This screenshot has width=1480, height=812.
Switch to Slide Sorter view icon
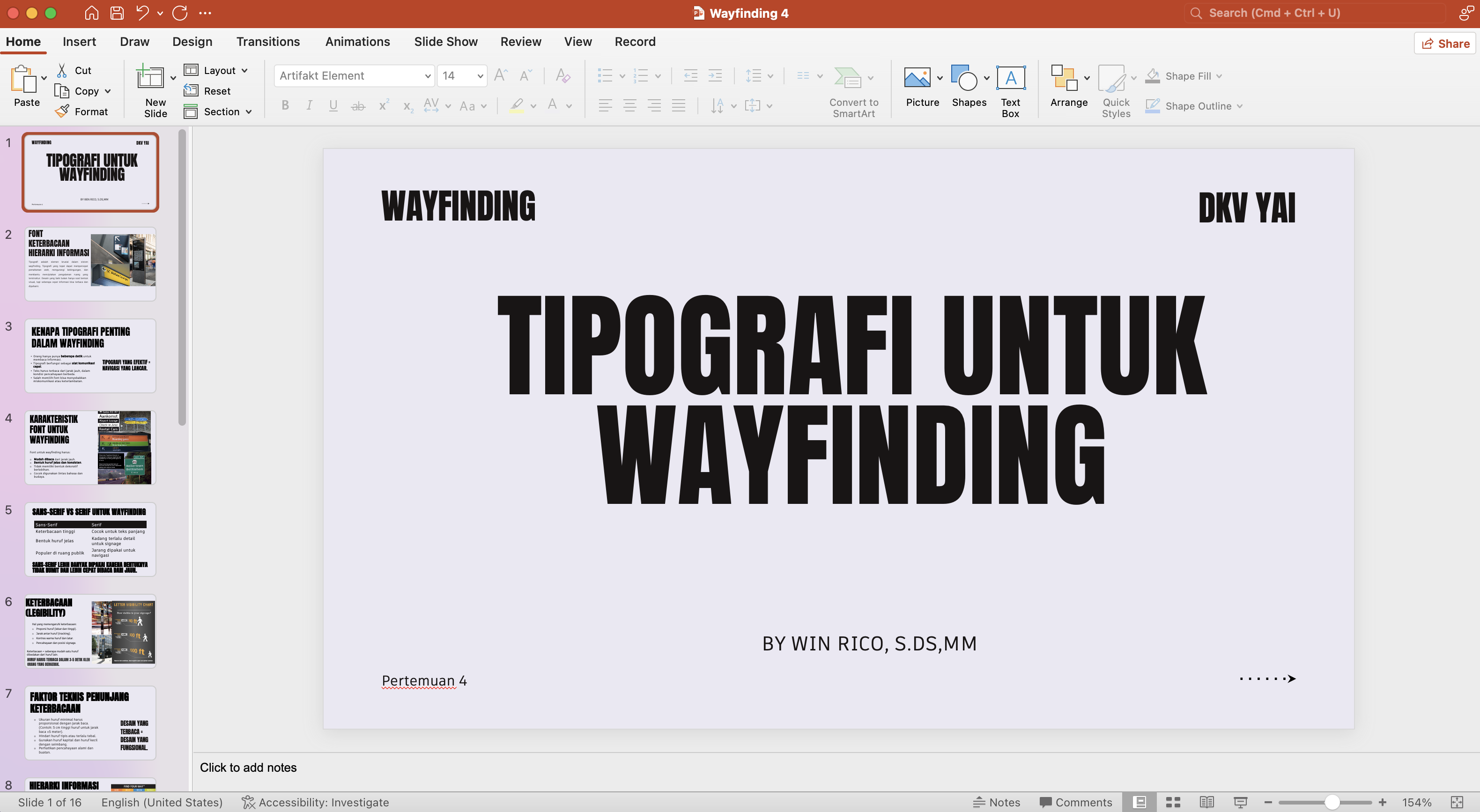pos(1173,802)
